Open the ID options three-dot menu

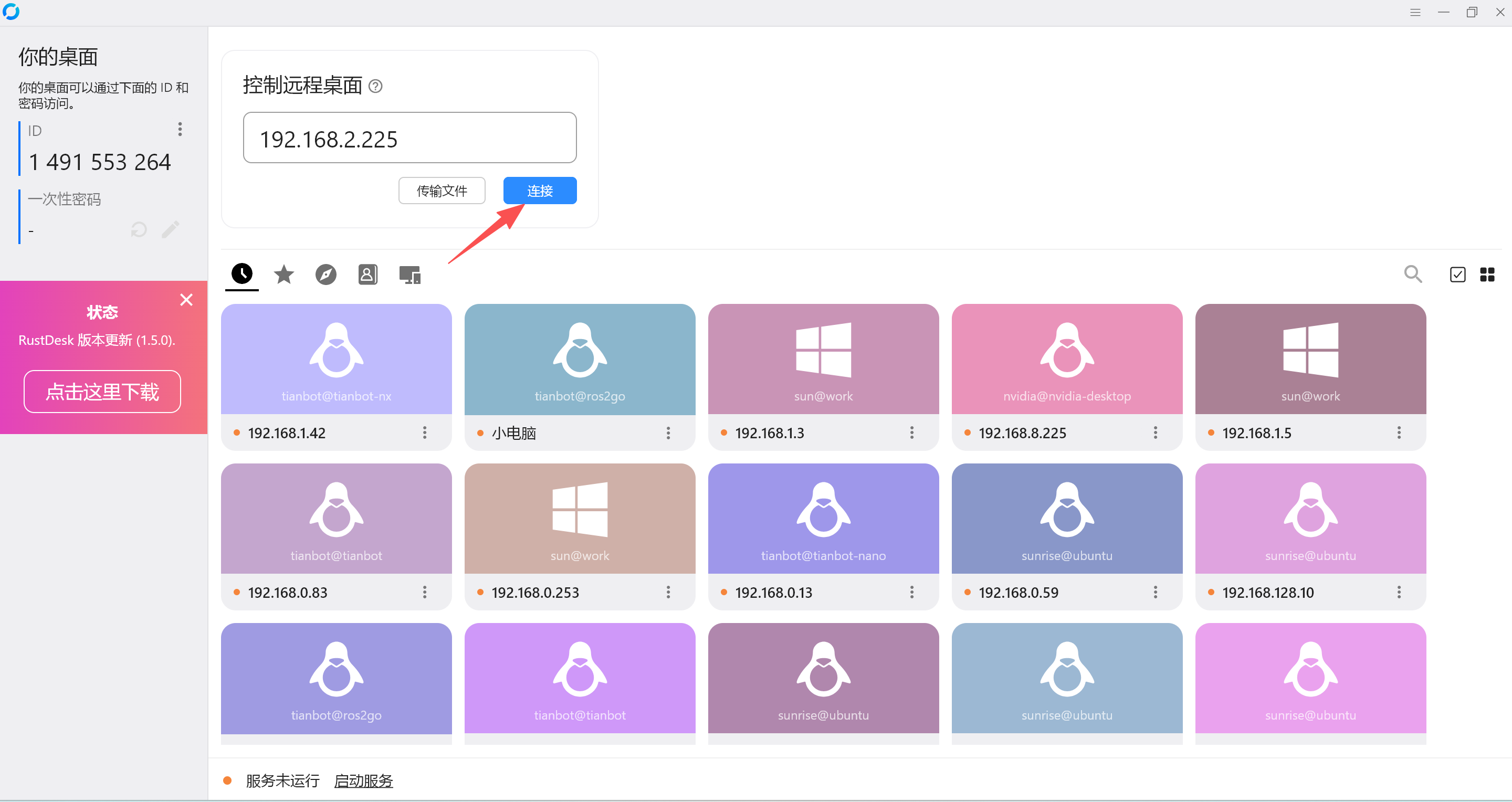(x=180, y=129)
